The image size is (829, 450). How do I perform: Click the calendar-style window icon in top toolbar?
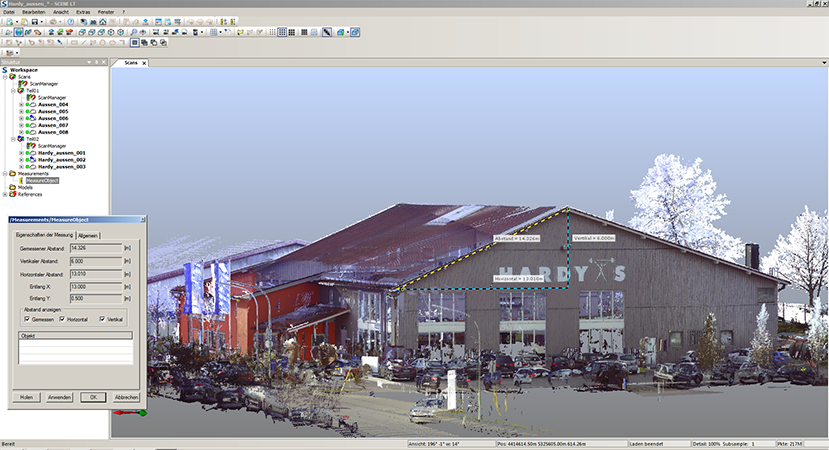coord(158,22)
